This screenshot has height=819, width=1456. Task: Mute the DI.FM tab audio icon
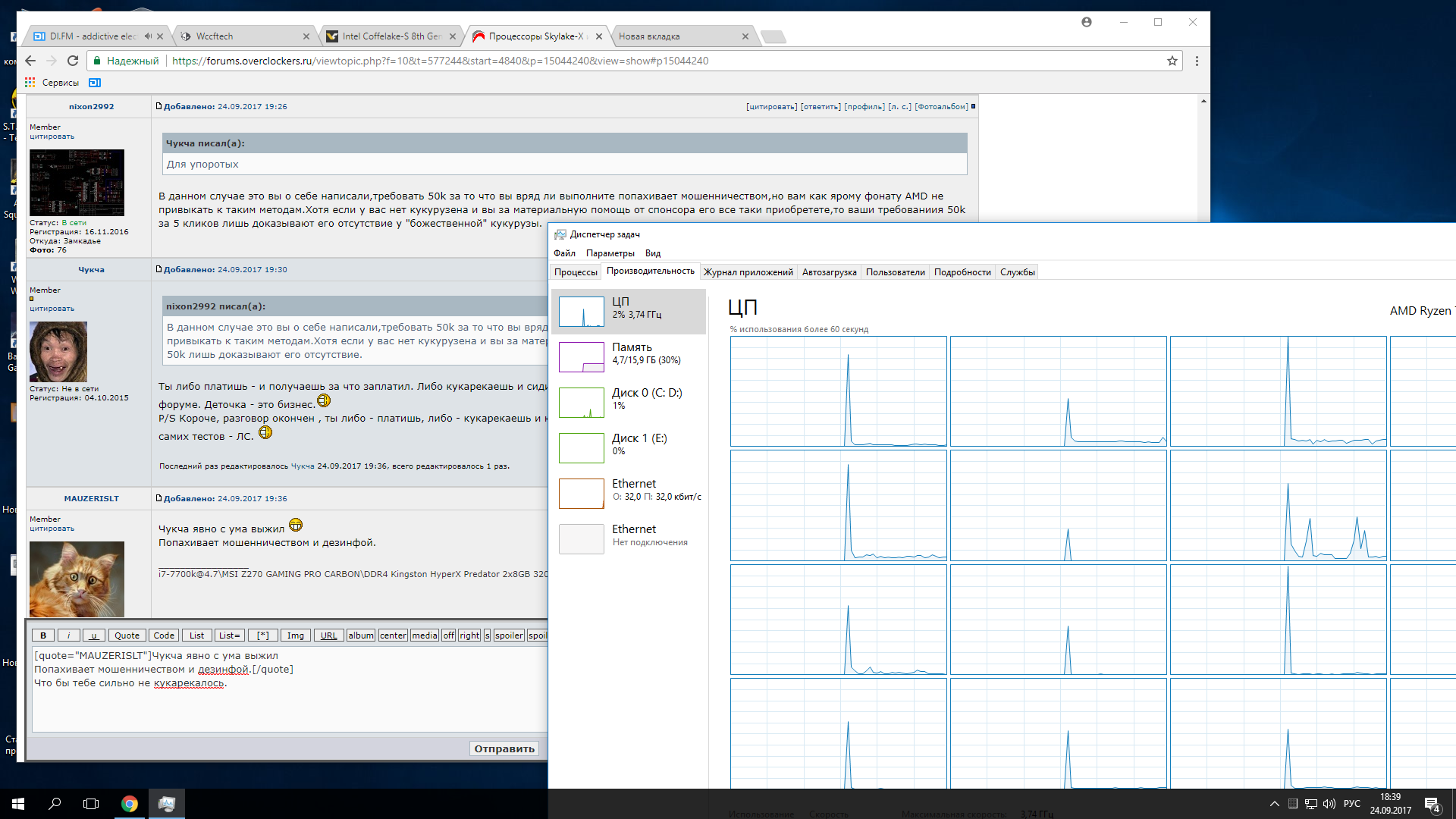pos(148,36)
